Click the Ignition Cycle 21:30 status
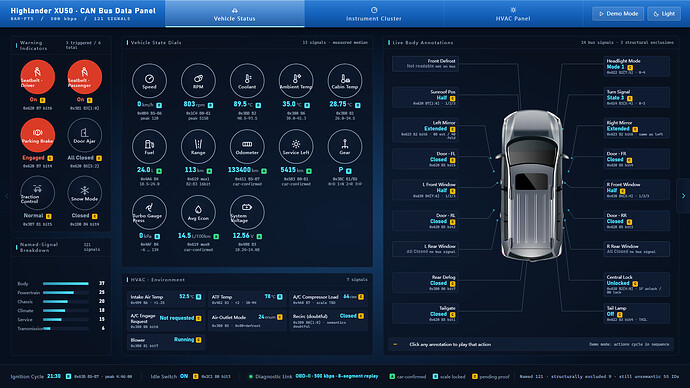Image resolution: width=690 pixels, height=388 pixels. (x=71, y=377)
